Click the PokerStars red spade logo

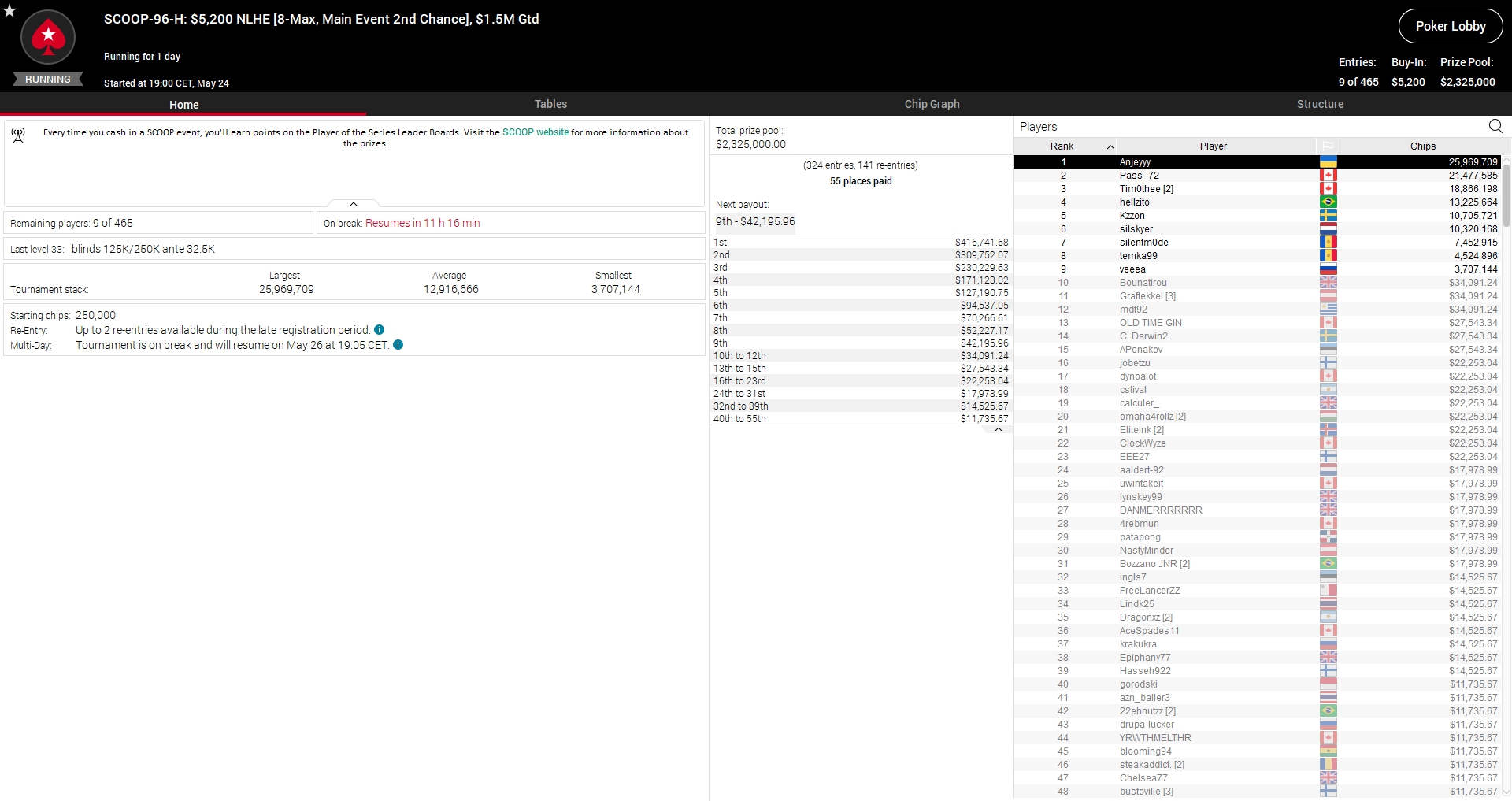tap(48, 37)
